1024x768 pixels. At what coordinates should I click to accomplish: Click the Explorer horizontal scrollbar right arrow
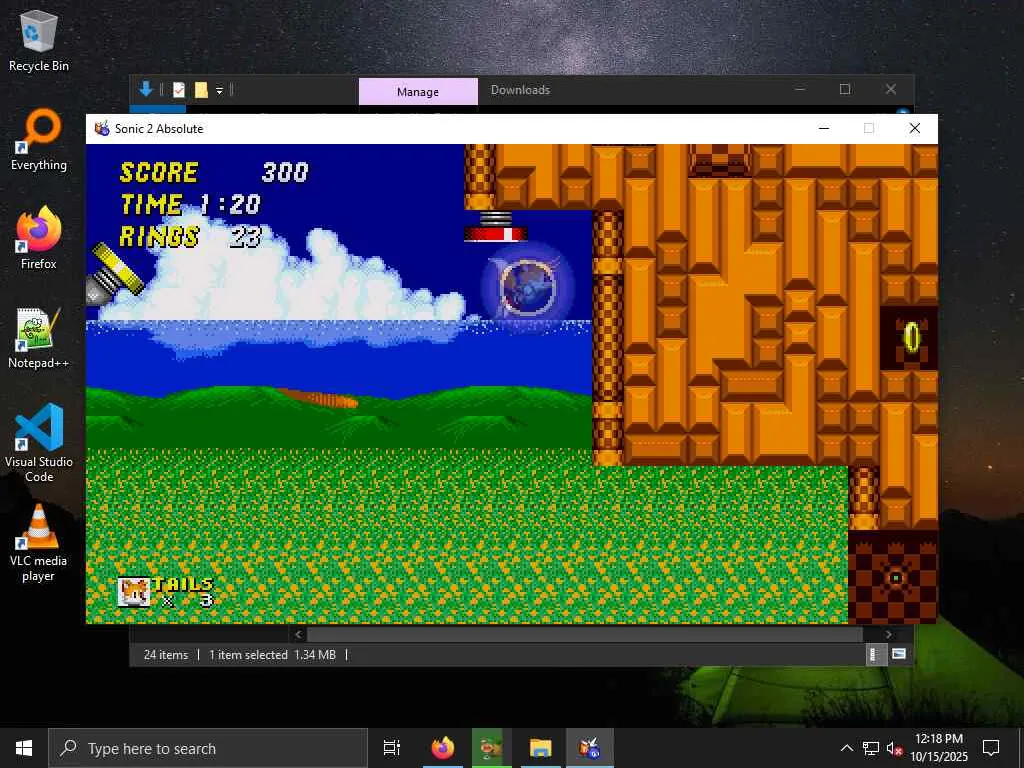[888, 634]
